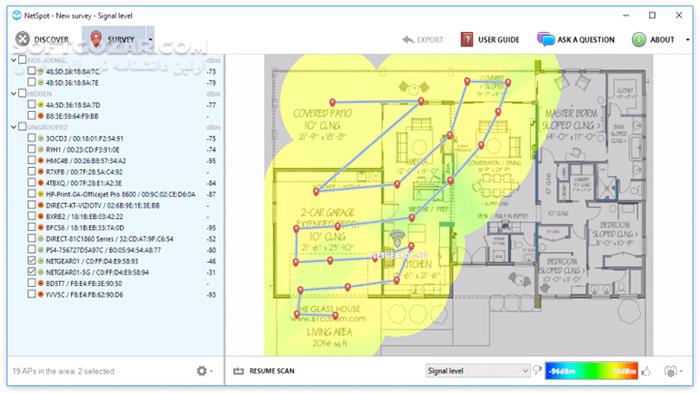Click the Ask a Question chat icon
The width and height of the screenshot is (700, 394).
tap(546, 39)
